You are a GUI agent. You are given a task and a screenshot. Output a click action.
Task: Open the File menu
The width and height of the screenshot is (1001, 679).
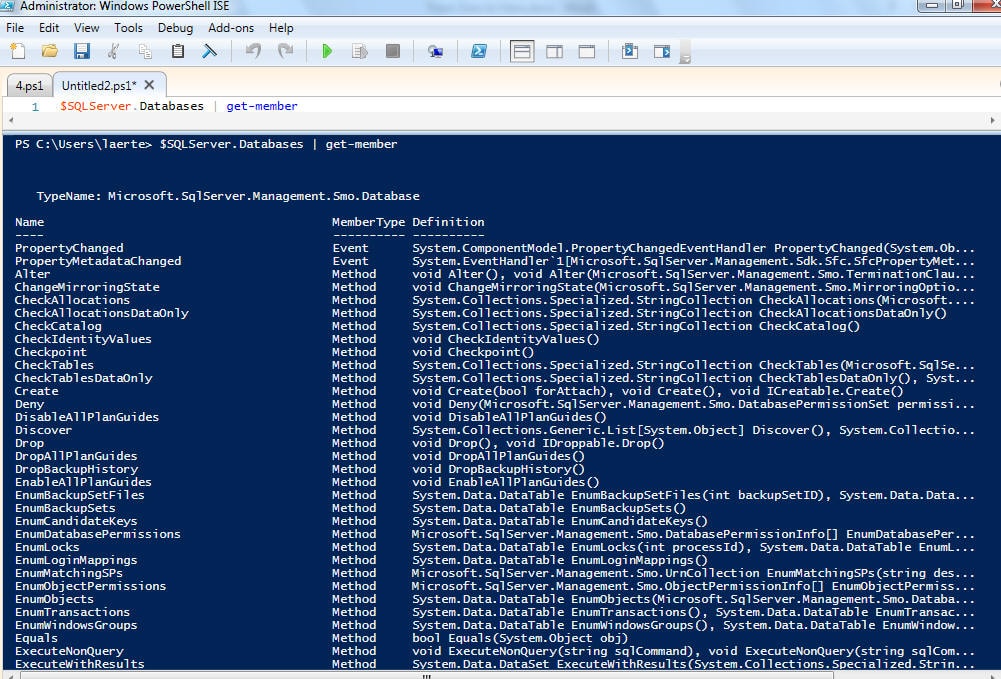(15, 28)
